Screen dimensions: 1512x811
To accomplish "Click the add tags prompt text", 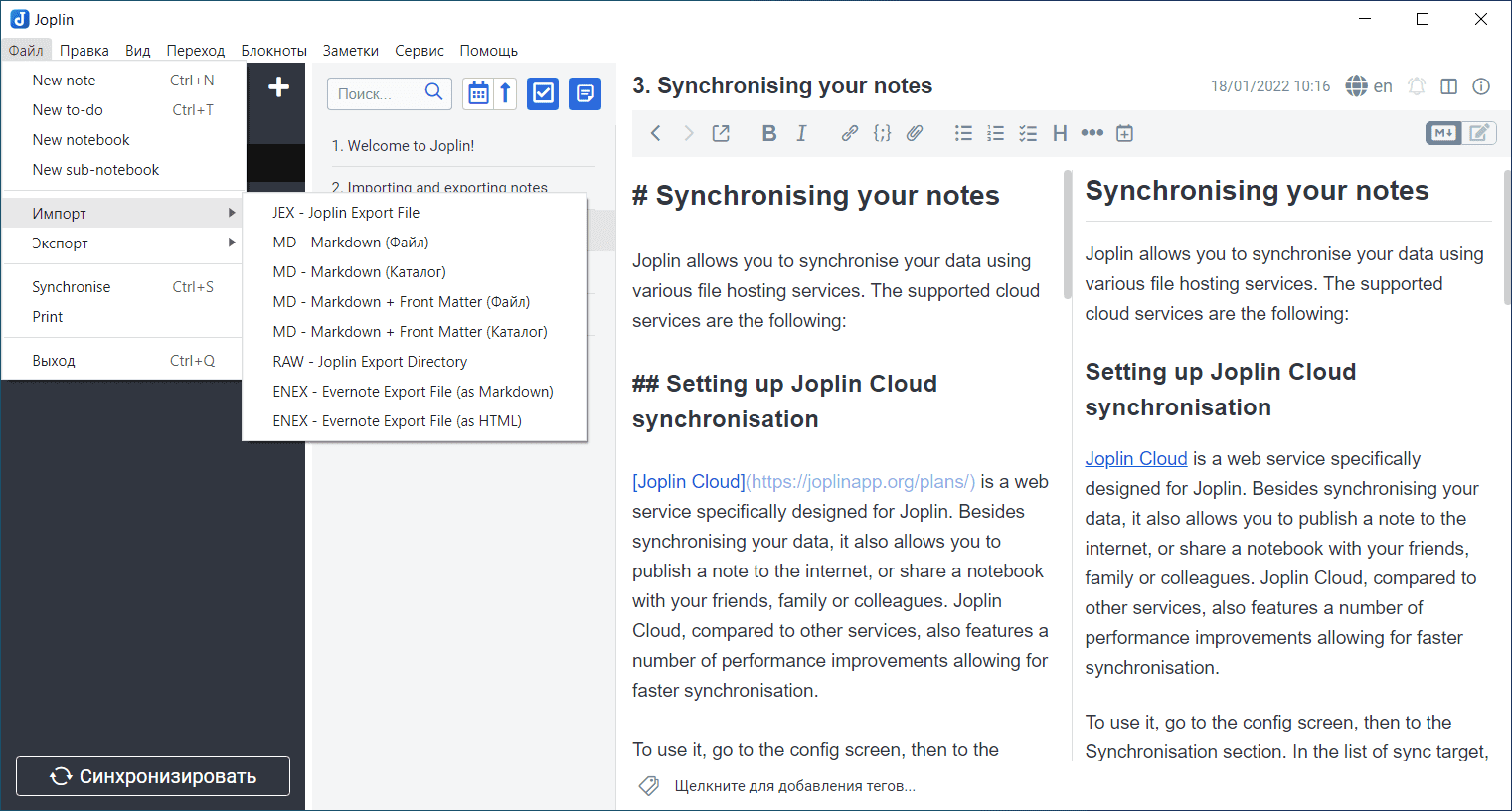I will [x=795, y=786].
